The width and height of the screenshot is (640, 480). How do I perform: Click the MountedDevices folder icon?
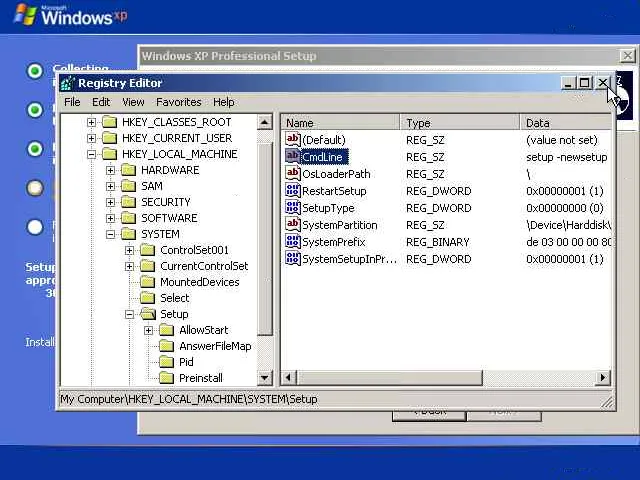[x=148, y=282]
